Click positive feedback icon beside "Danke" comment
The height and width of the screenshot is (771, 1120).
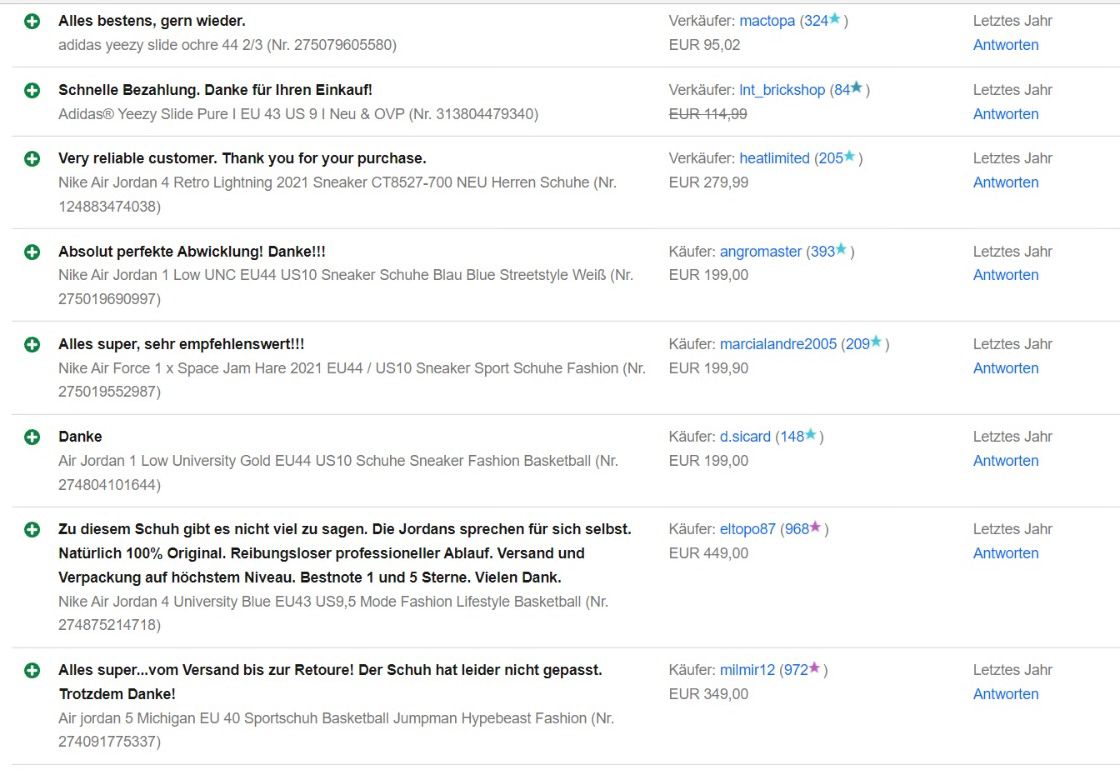click(32, 437)
